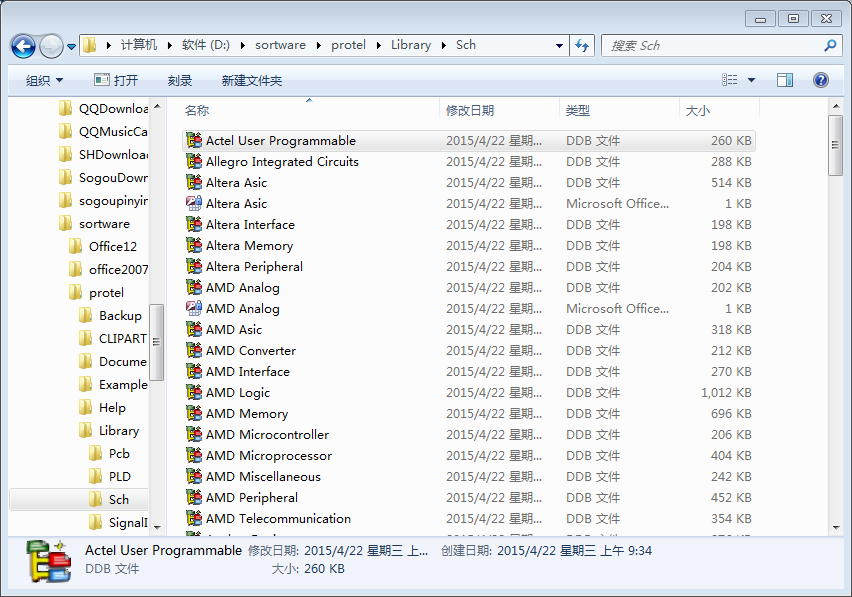The height and width of the screenshot is (597, 852).
Task: Select the AMD Memory file icon
Action: [194, 414]
